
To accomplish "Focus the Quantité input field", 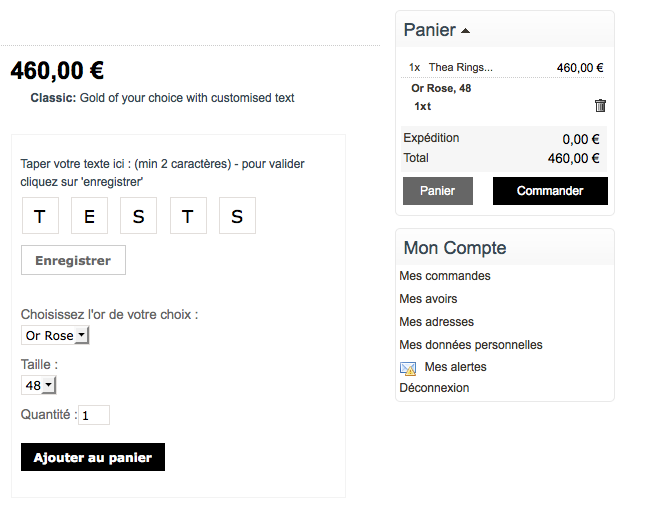I will click(x=94, y=415).
